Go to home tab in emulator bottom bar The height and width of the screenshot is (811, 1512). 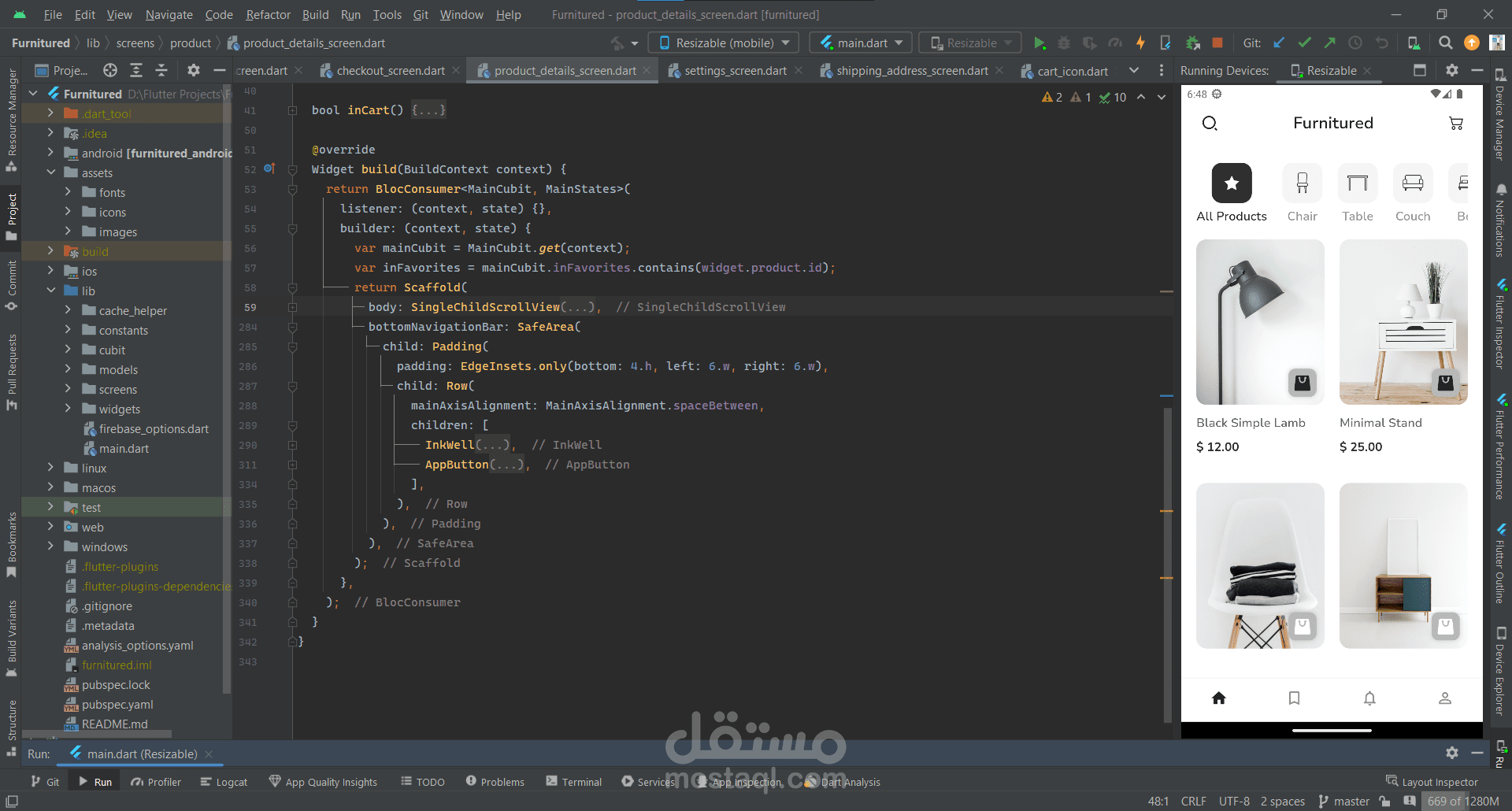tap(1219, 698)
